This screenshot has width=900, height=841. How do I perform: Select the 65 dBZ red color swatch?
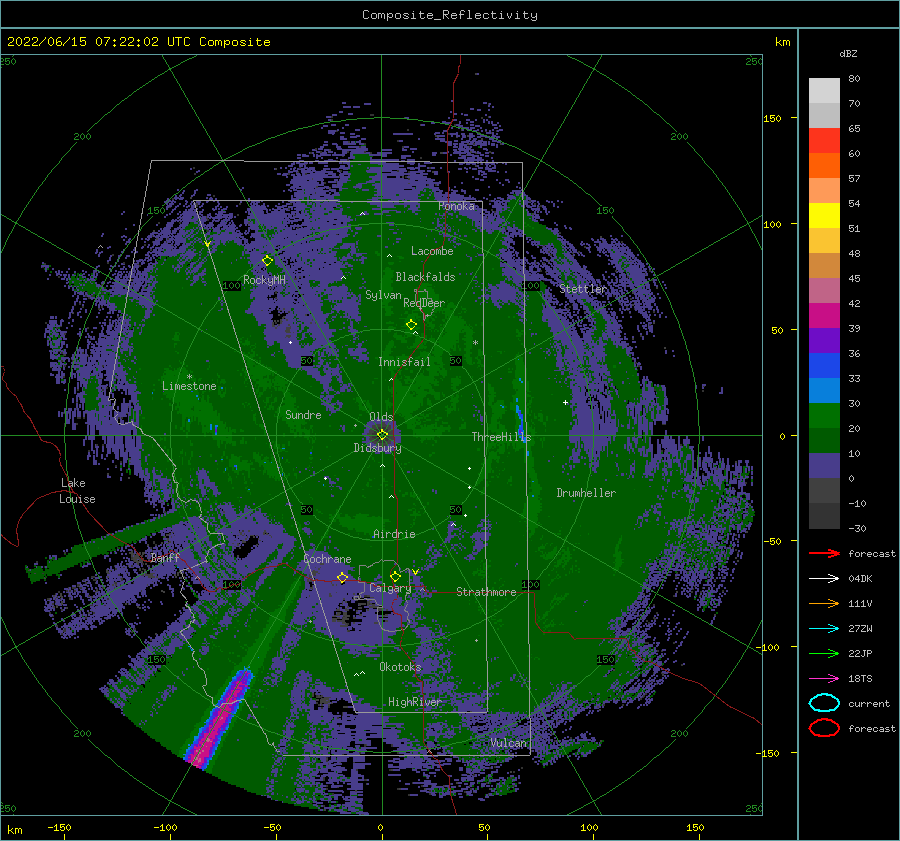pyautogui.click(x=824, y=140)
